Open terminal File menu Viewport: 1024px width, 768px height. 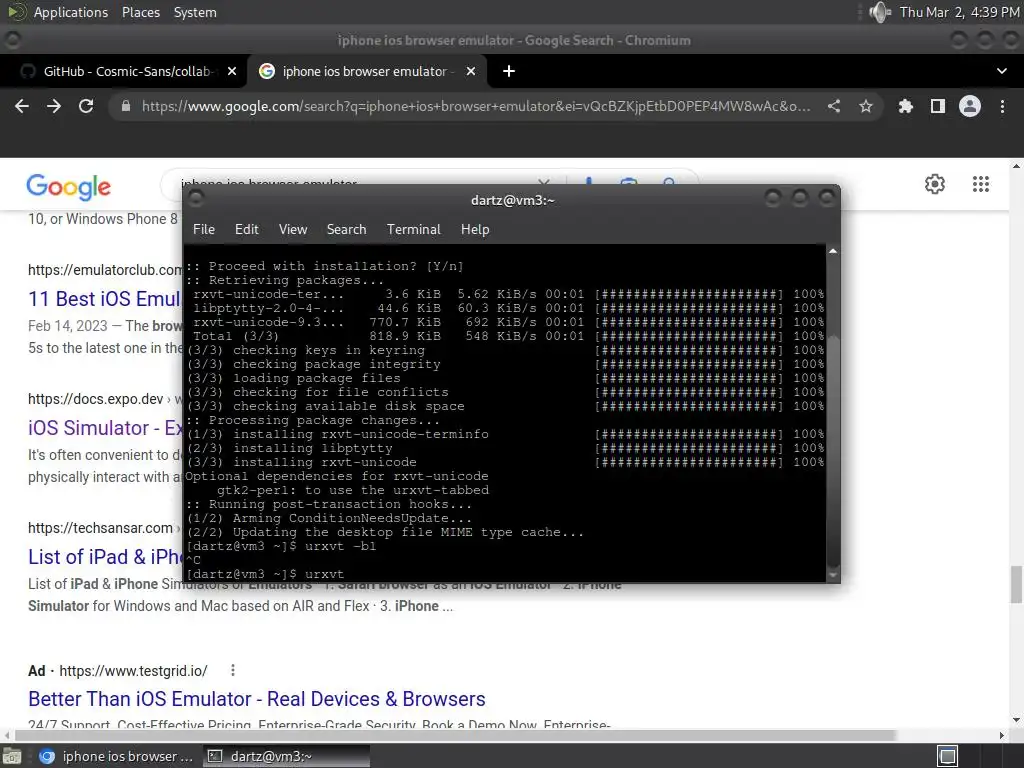[204, 229]
